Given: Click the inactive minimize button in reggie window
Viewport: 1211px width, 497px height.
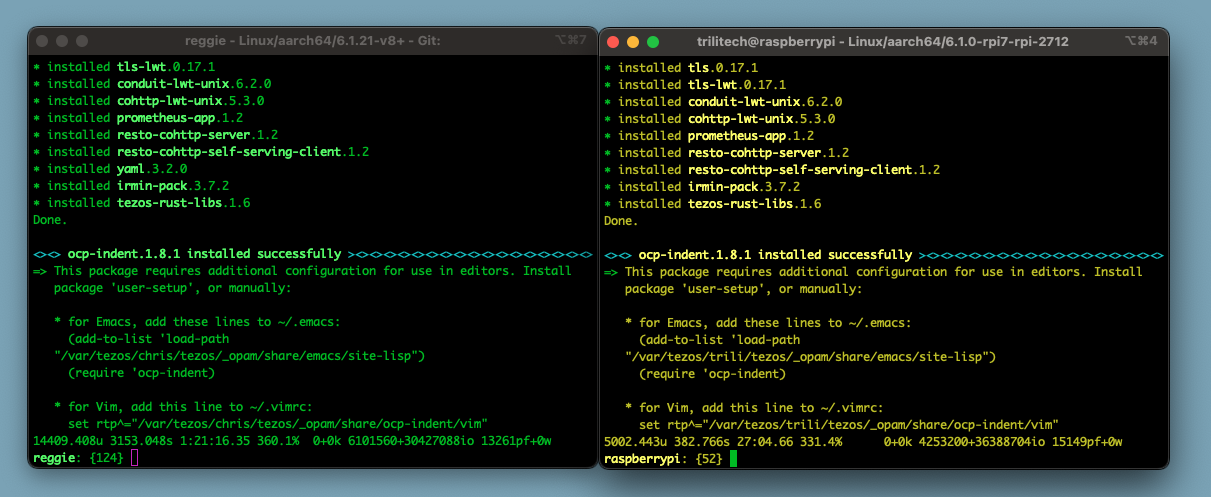Looking at the screenshot, I should click(x=62, y=41).
